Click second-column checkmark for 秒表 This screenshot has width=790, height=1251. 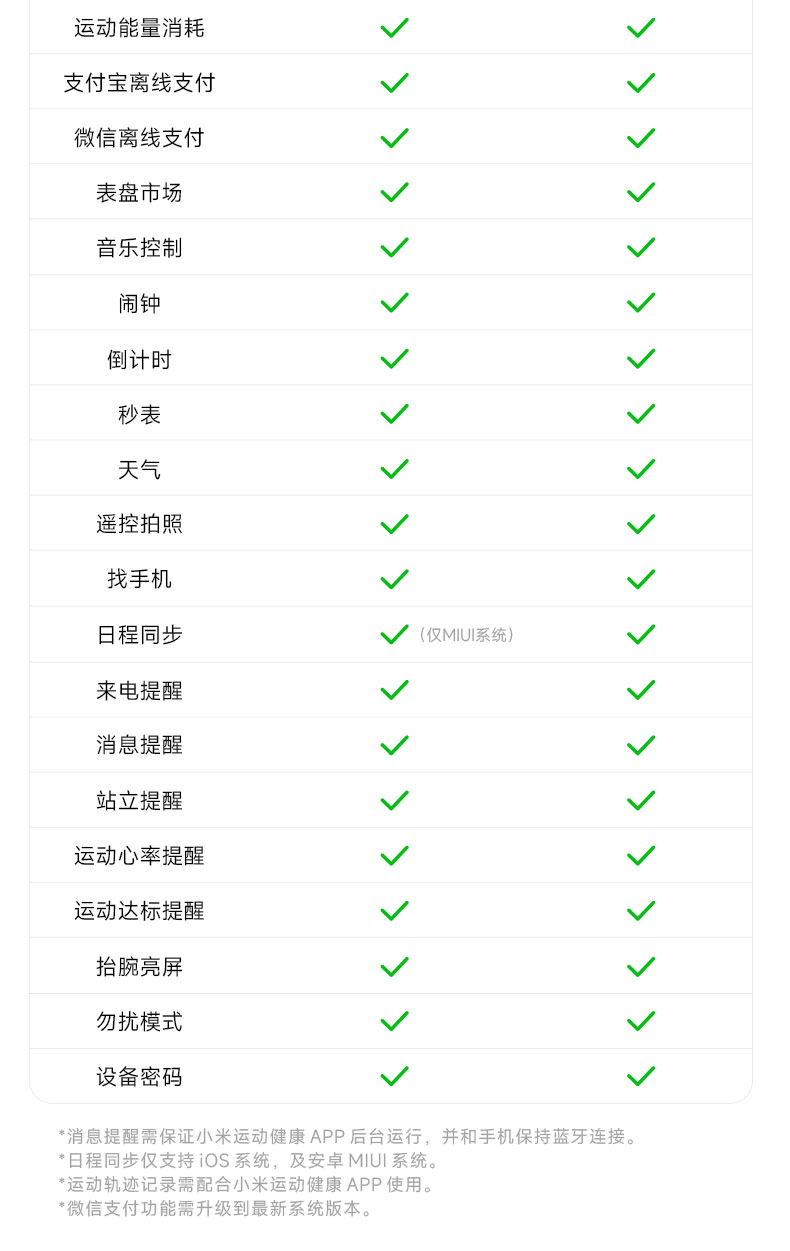(x=641, y=414)
